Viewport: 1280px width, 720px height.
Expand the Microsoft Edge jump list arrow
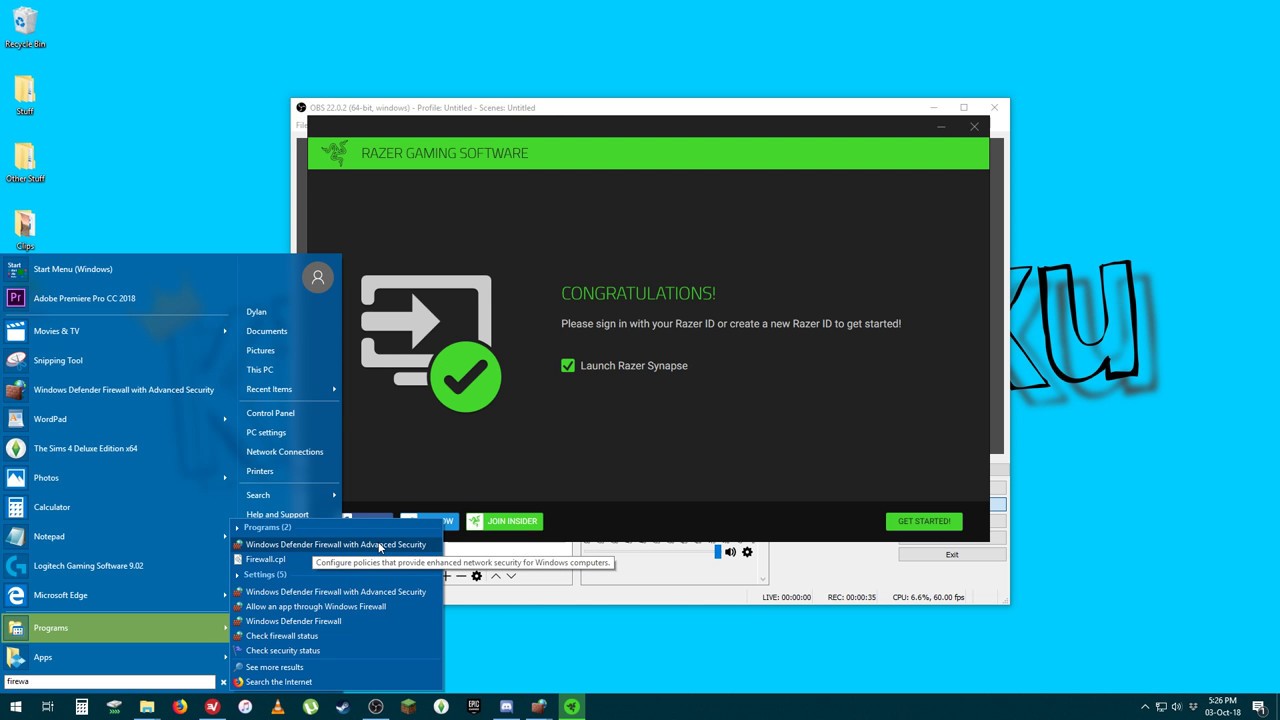225,595
